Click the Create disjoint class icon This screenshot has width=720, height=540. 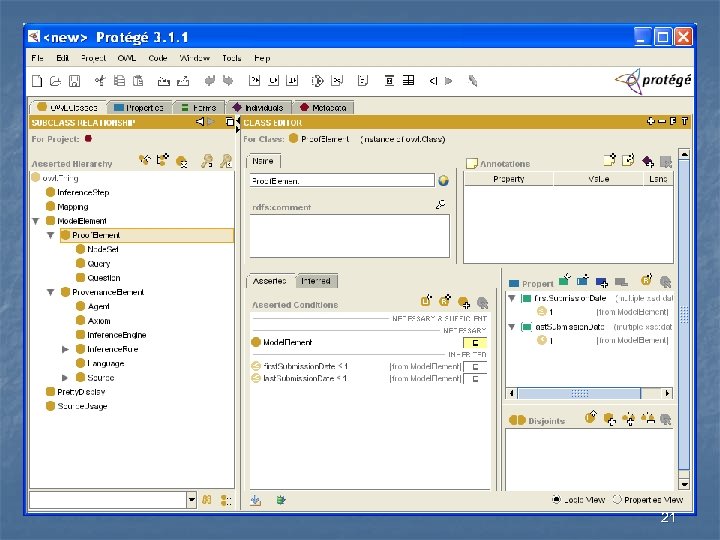point(591,418)
